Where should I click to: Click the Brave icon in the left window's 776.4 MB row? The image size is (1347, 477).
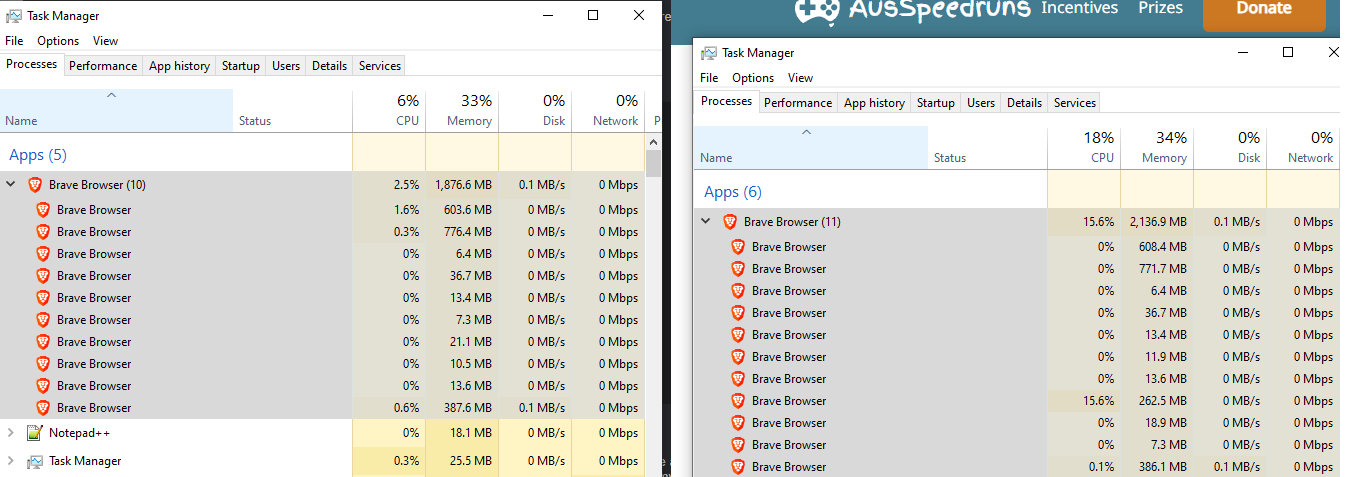43,232
